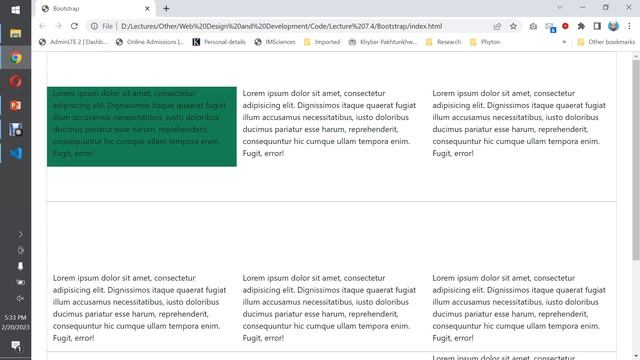Open the mail extension with badge

click(550, 27)
